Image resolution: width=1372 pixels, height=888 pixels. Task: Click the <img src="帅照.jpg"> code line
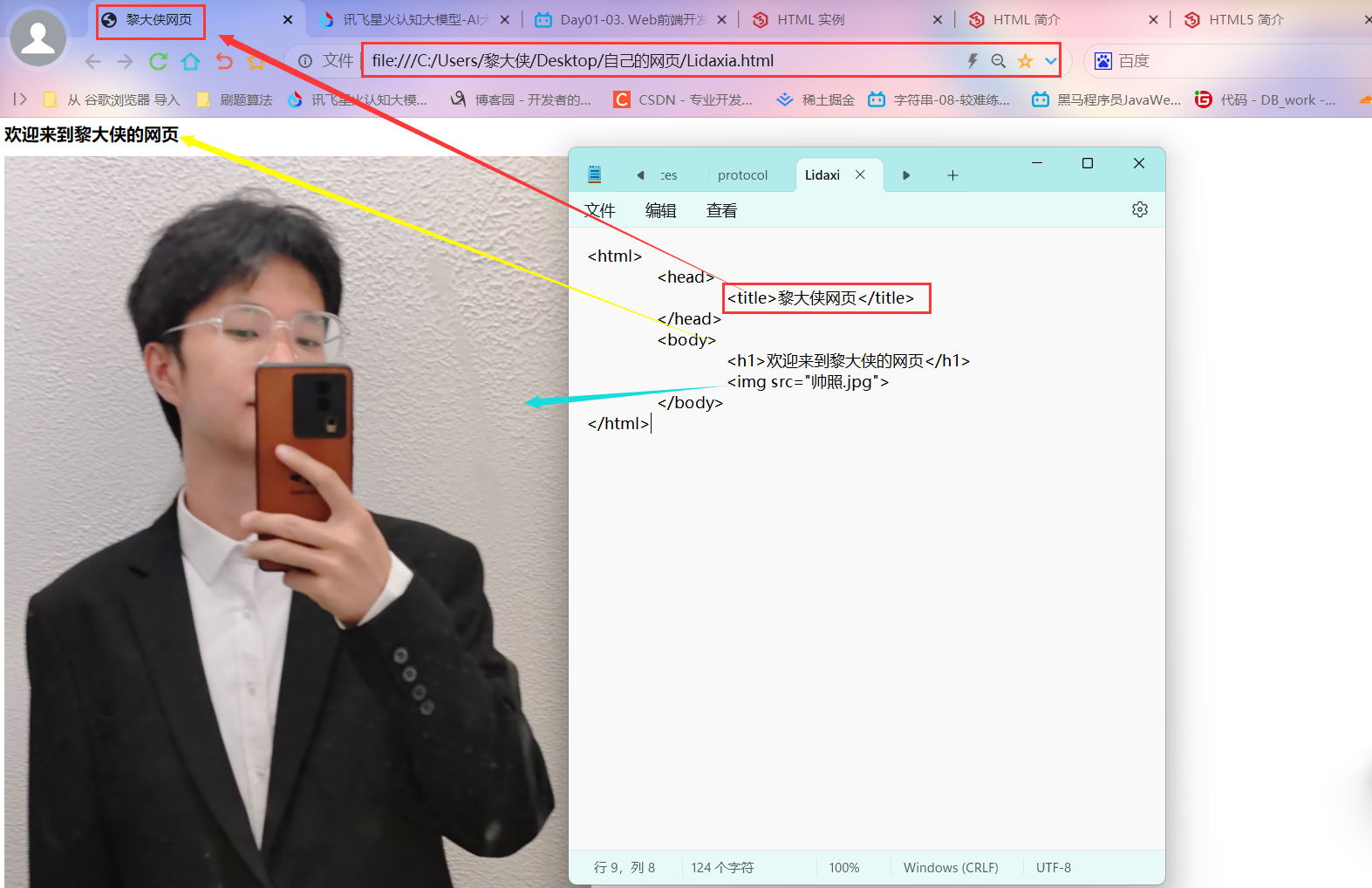tap(809, 382)
